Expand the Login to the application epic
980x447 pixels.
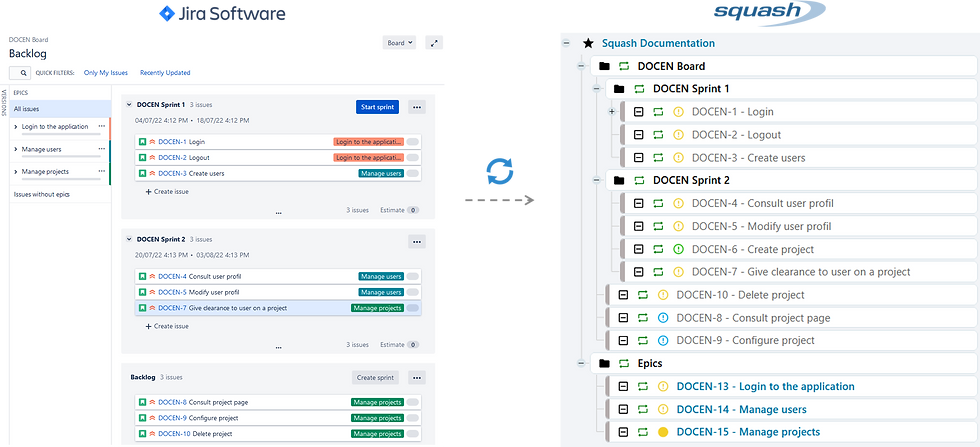(x=16, y=126)
